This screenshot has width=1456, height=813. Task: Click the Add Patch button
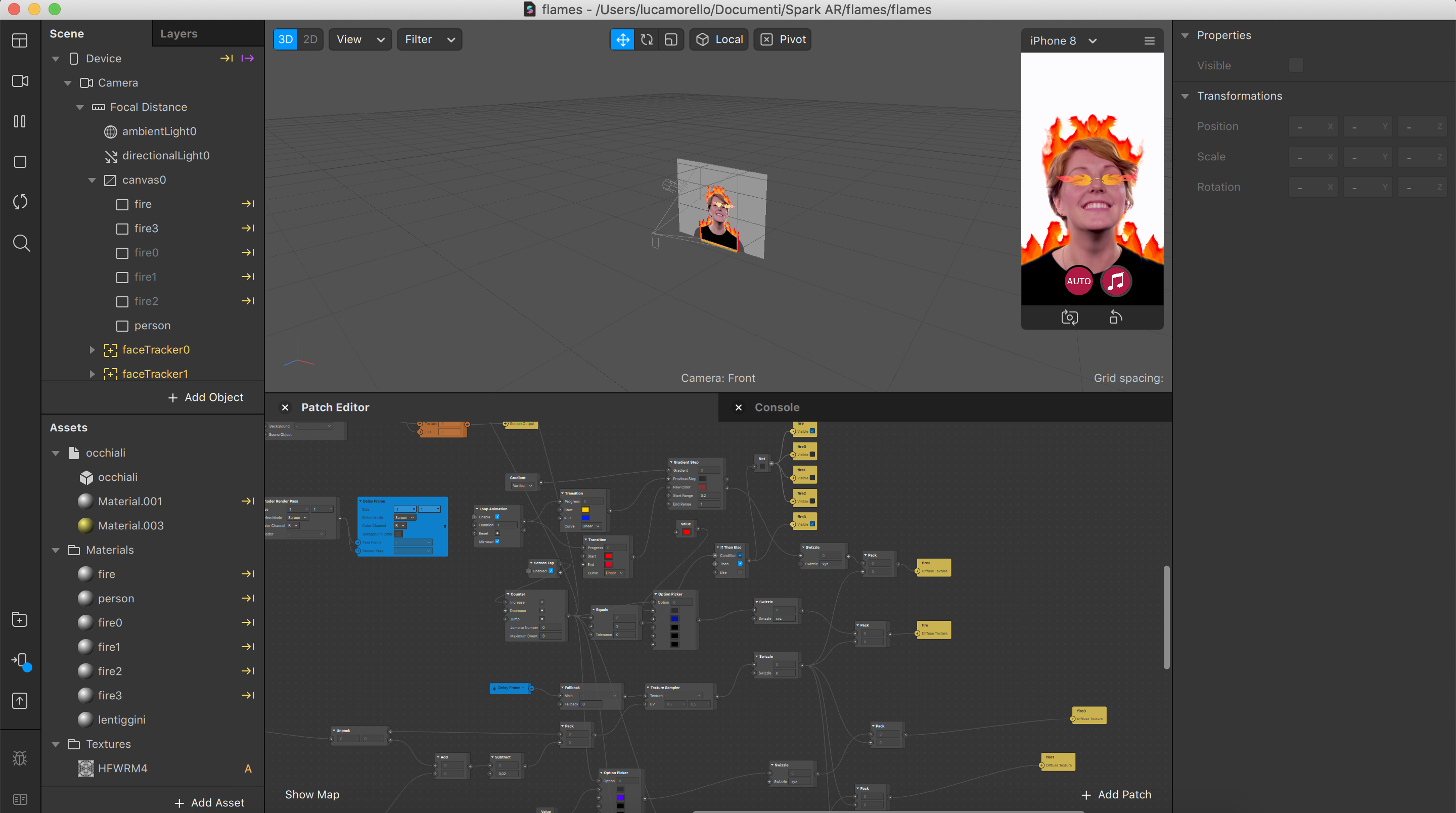(1116, 794)
